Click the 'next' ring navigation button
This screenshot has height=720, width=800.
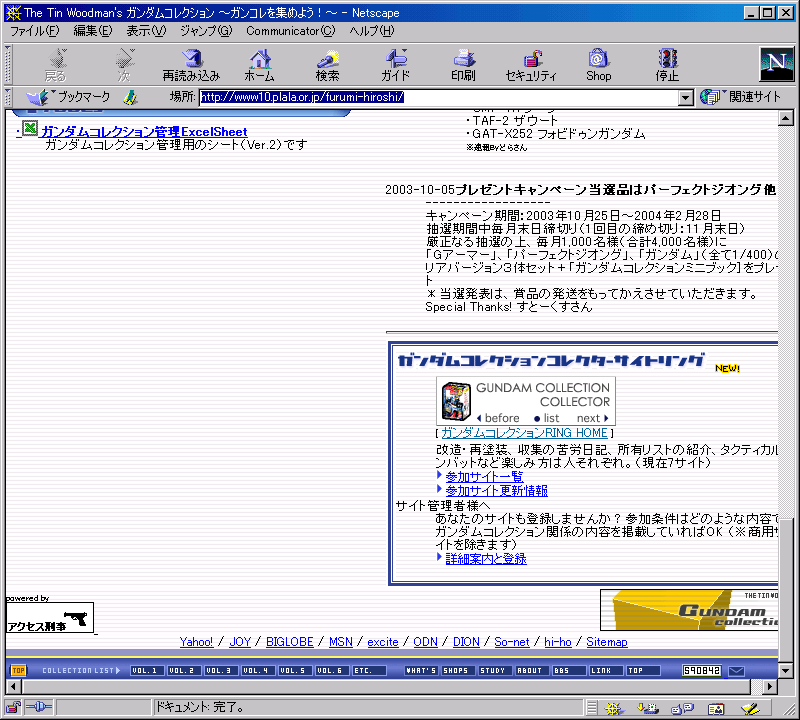(592, 418)
